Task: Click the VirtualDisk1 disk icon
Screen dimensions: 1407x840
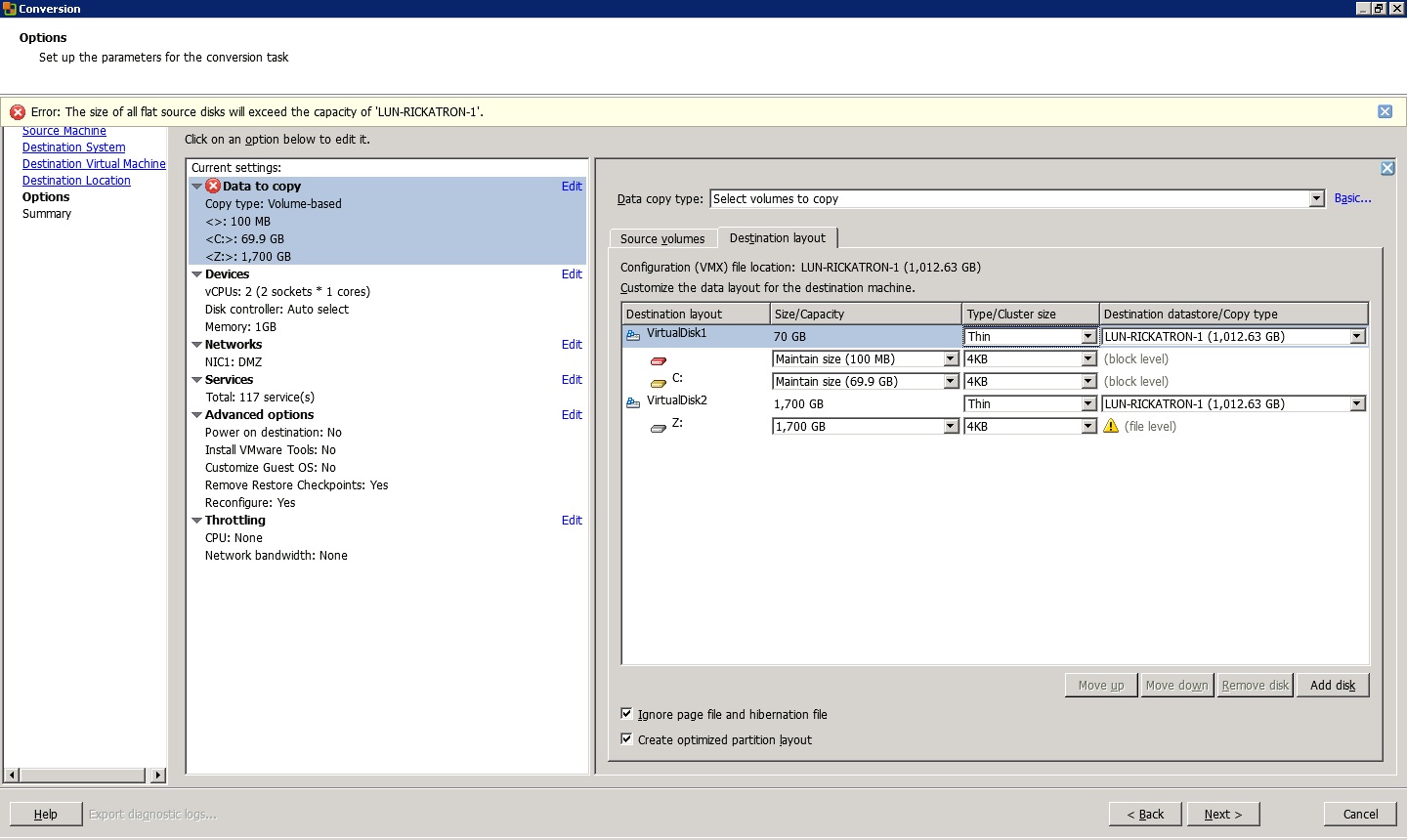Action: (633, 335)
